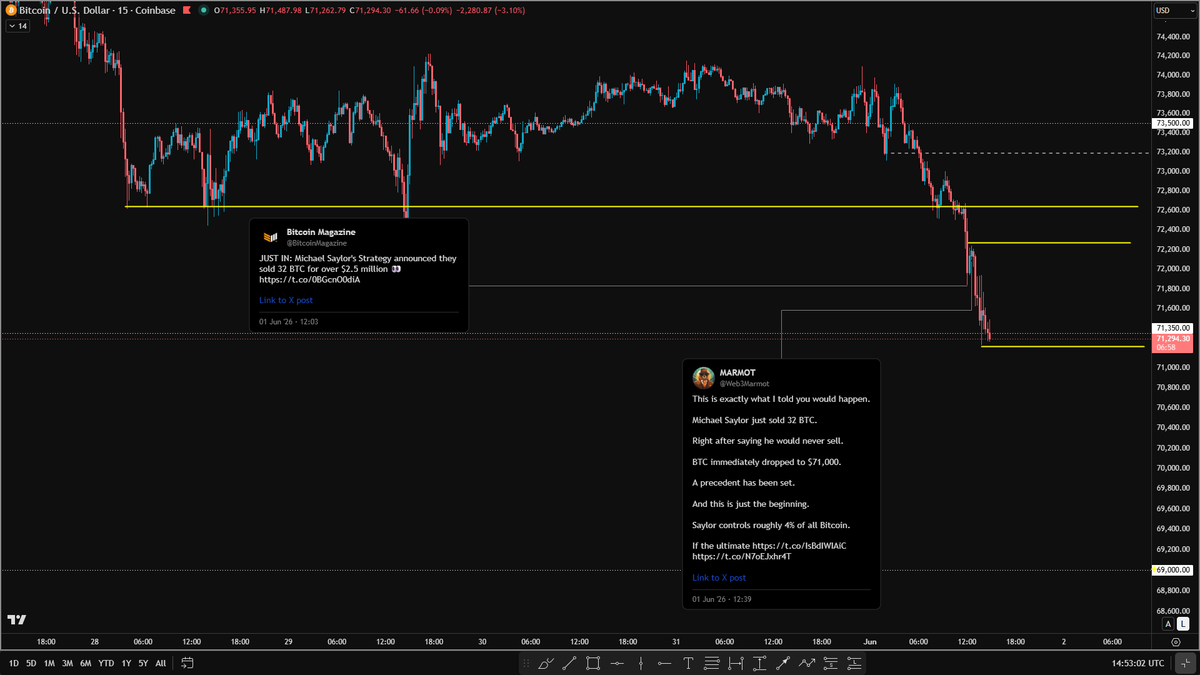Click the red flag marker icon
This screenshot has height=675, width=1200.
pyautogui.click(x=187, y=10)
